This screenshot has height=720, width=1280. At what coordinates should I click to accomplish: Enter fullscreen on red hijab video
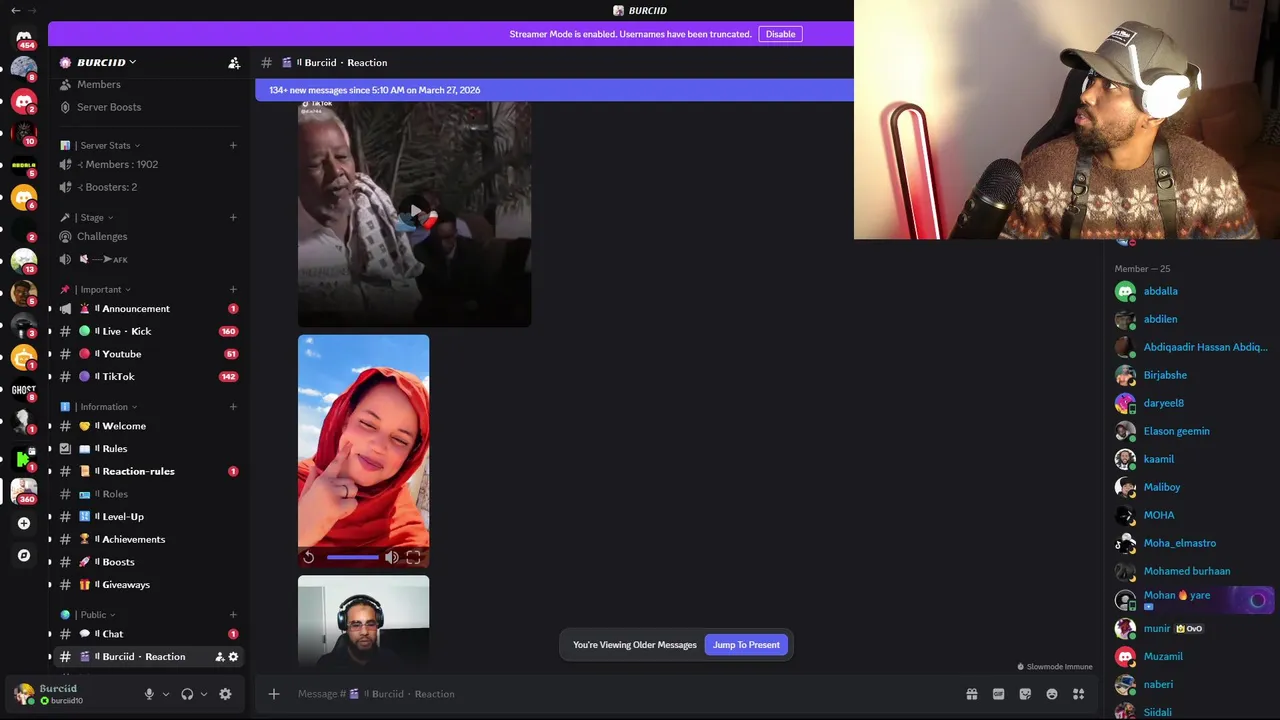click(x=413, y=558)
